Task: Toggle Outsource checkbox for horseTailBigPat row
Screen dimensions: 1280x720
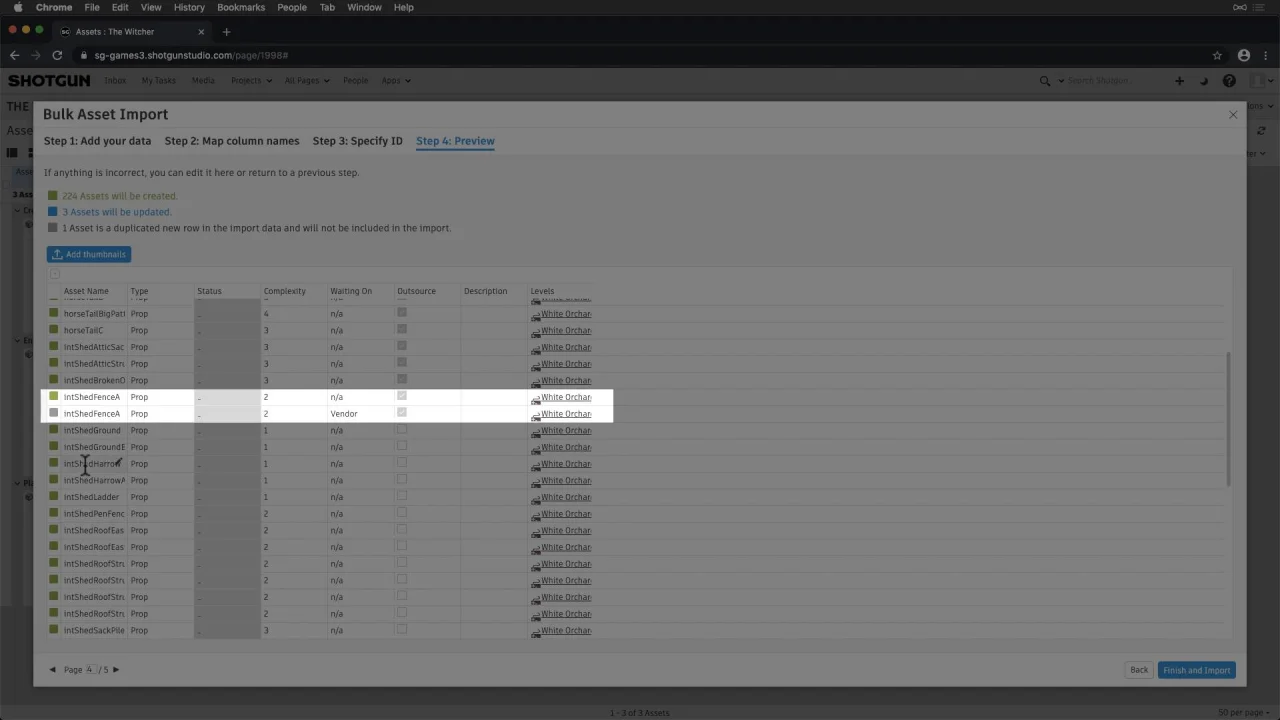Action: [402, 313]
